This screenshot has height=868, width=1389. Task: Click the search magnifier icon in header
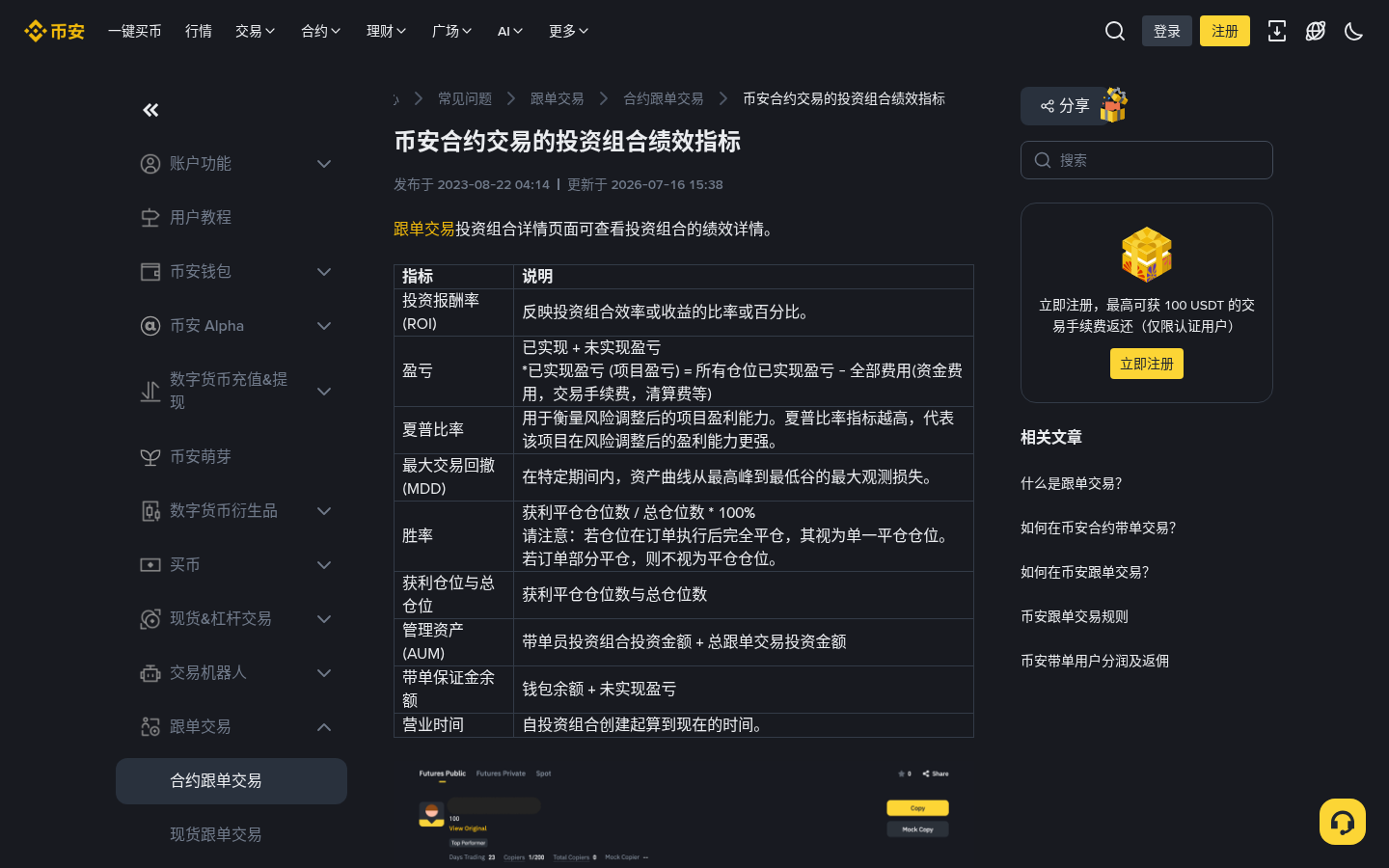click(x=1115, y=31)
